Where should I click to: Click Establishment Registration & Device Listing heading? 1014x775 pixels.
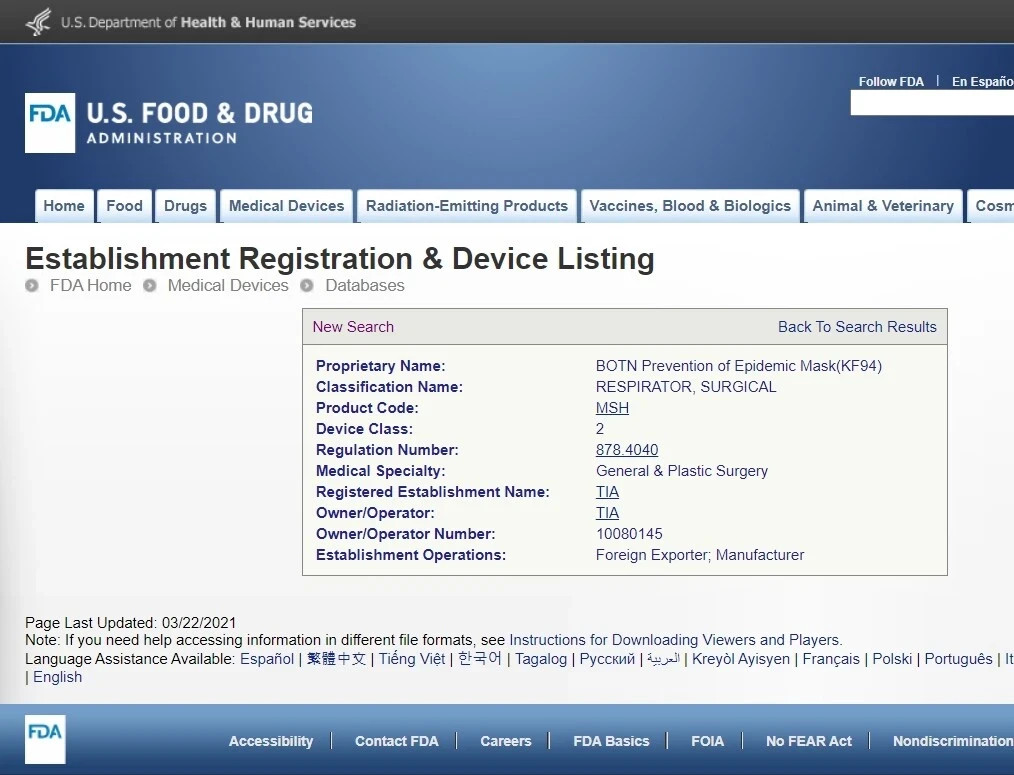(340, 259)
